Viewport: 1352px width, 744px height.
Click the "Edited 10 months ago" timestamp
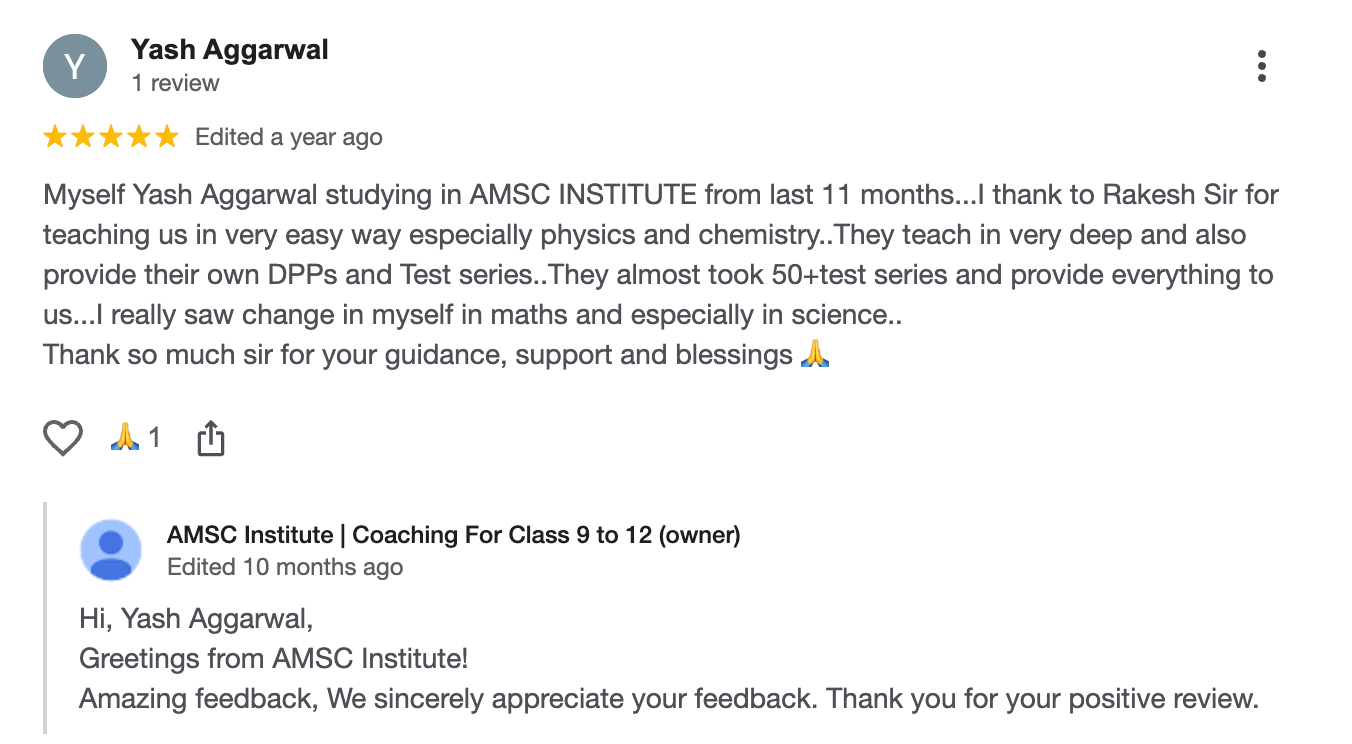pyautogui.click(x=285, y=567)
